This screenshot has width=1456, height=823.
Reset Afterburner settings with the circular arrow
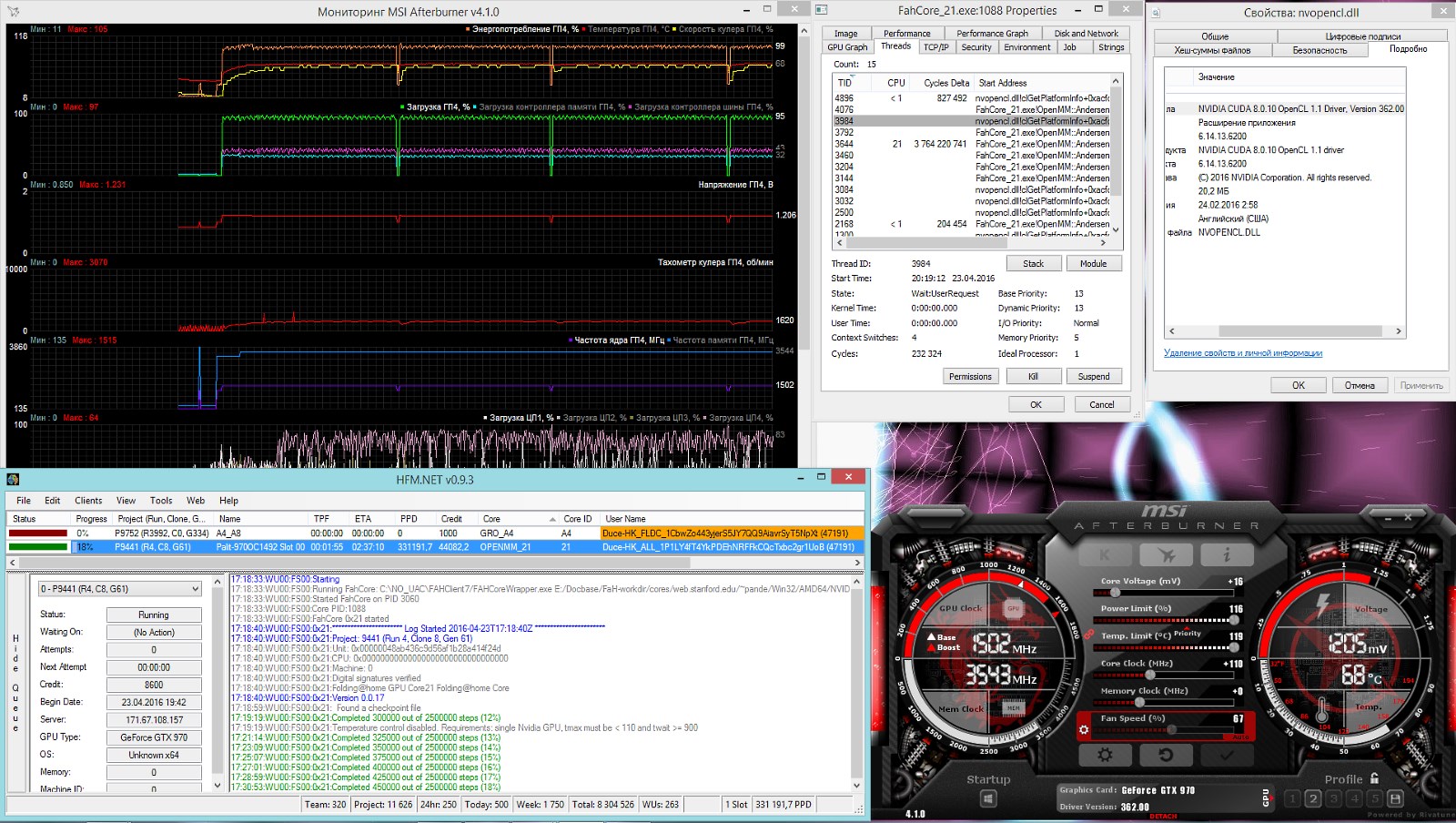(1166, 755)
